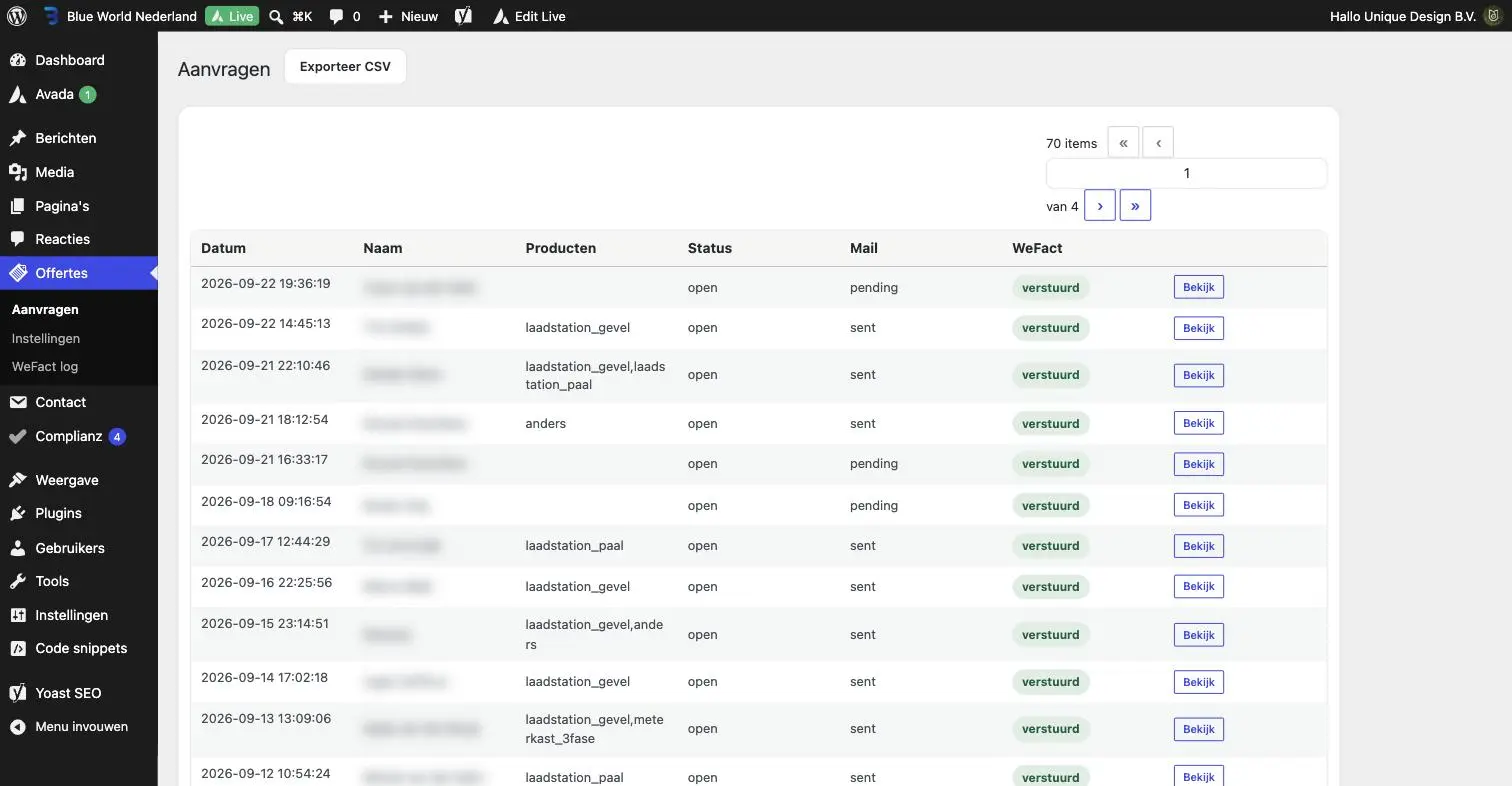
Task: Click the Media library icon
Action: click(x=17, y=172)
